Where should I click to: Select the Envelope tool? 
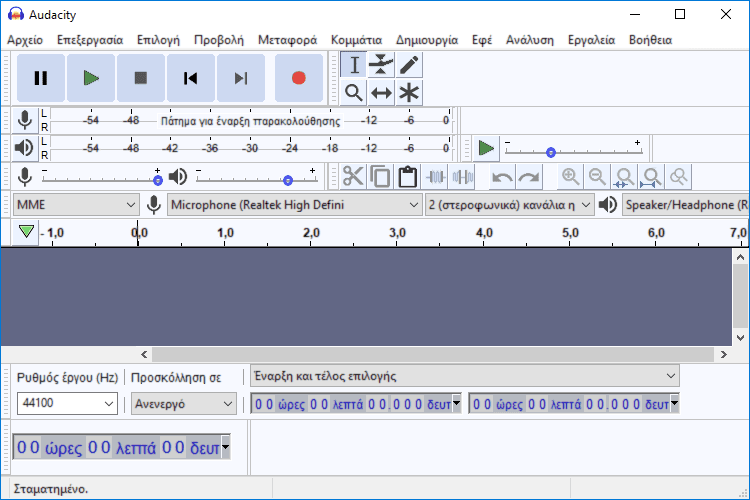point(381,65)
